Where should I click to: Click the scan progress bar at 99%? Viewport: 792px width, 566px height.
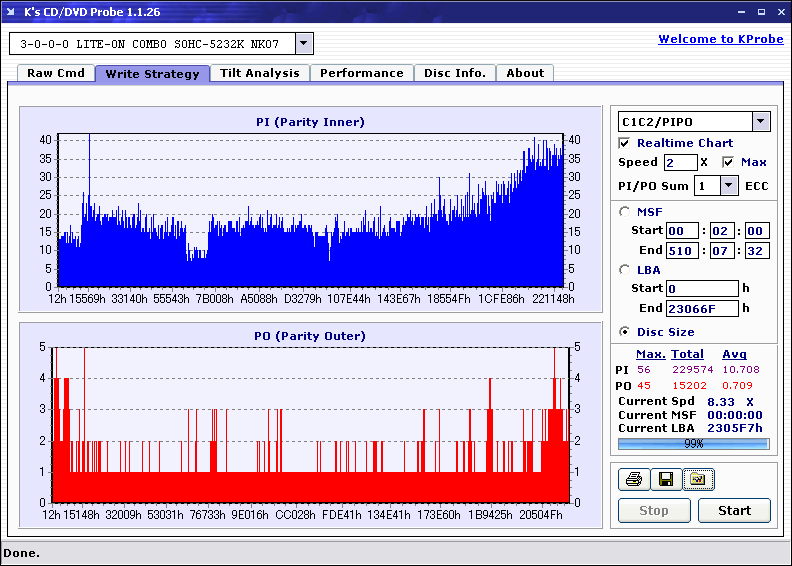[x=693, y=443]
